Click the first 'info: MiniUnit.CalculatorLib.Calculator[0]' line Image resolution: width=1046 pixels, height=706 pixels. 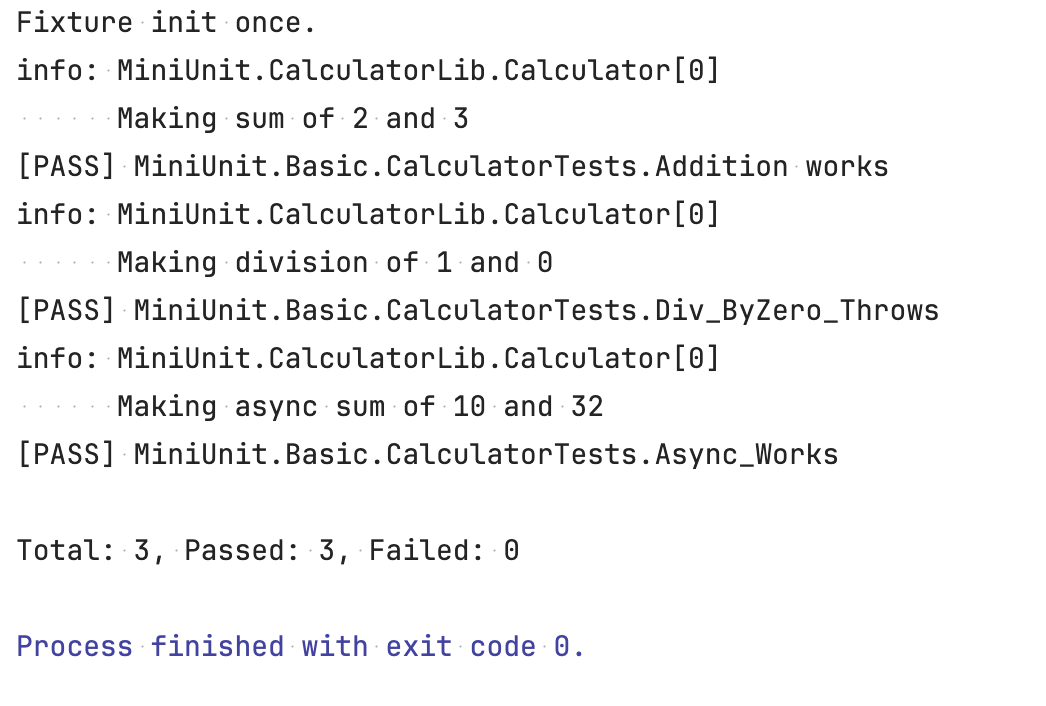coord(368,71)
